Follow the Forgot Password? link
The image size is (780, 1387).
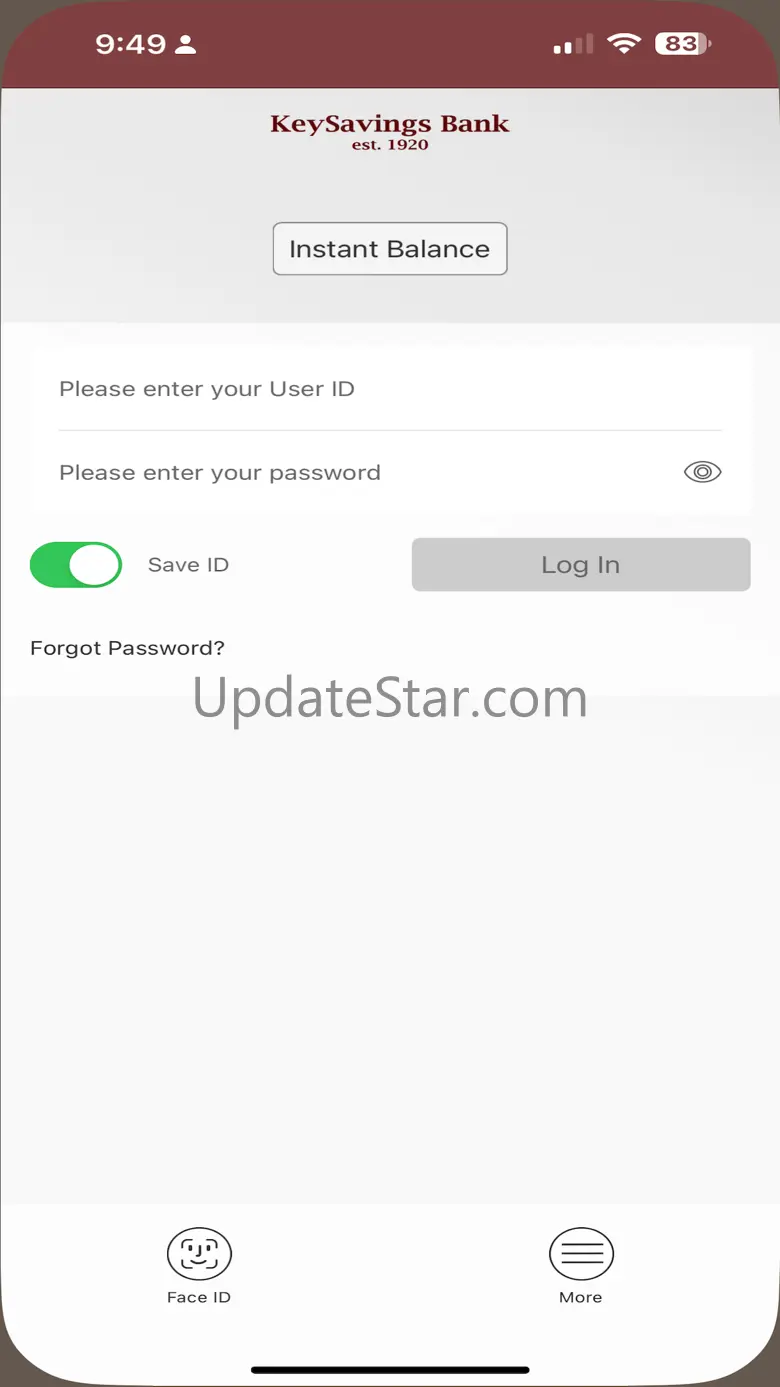(128, 648)
